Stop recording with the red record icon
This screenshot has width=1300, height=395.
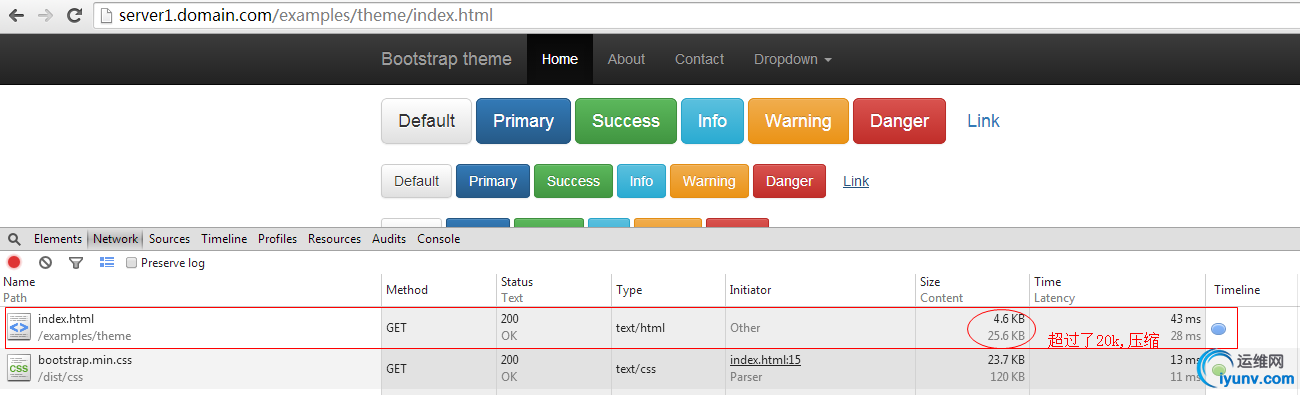pos(14,262)
